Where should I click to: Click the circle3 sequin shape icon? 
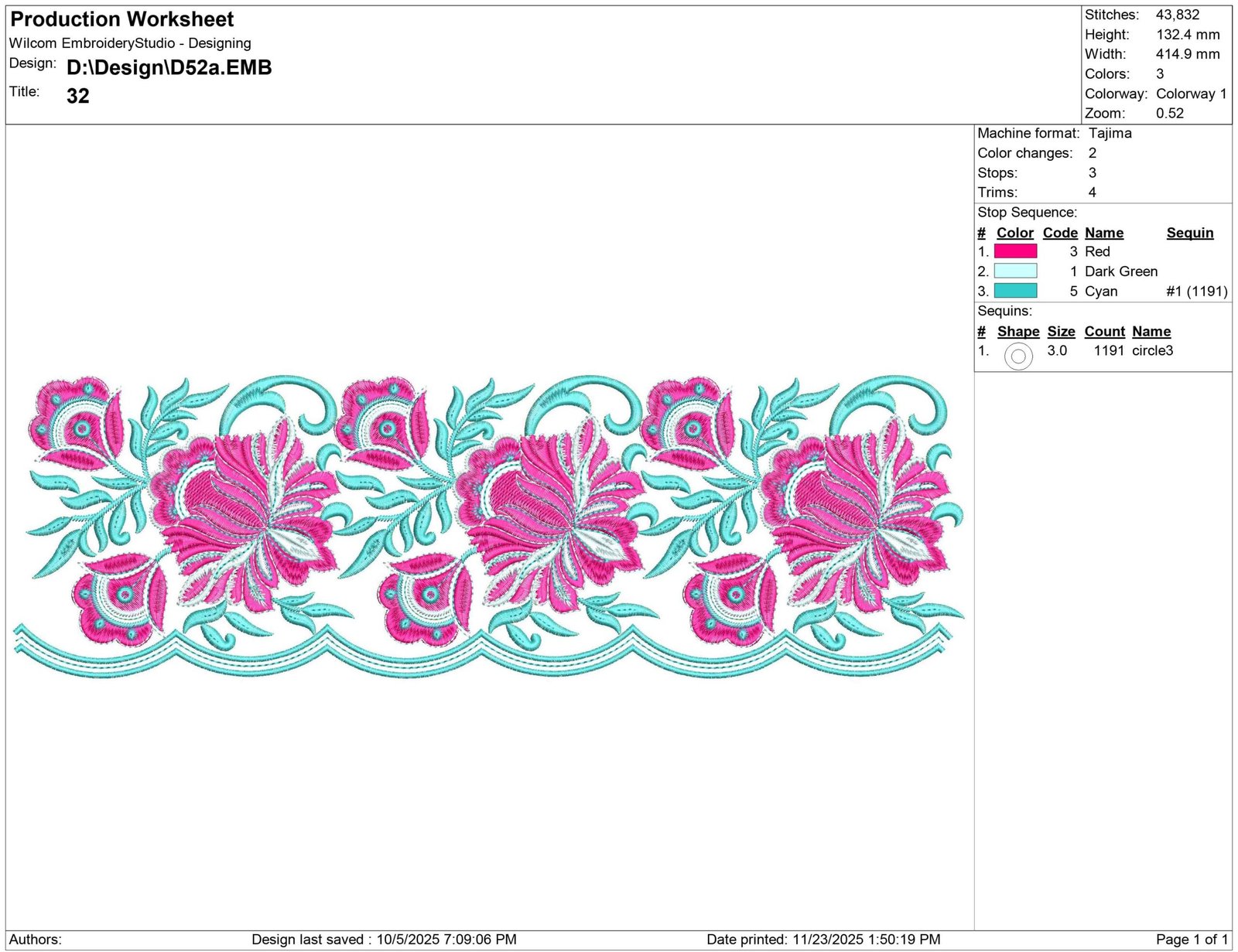[x=1018, y=356]
